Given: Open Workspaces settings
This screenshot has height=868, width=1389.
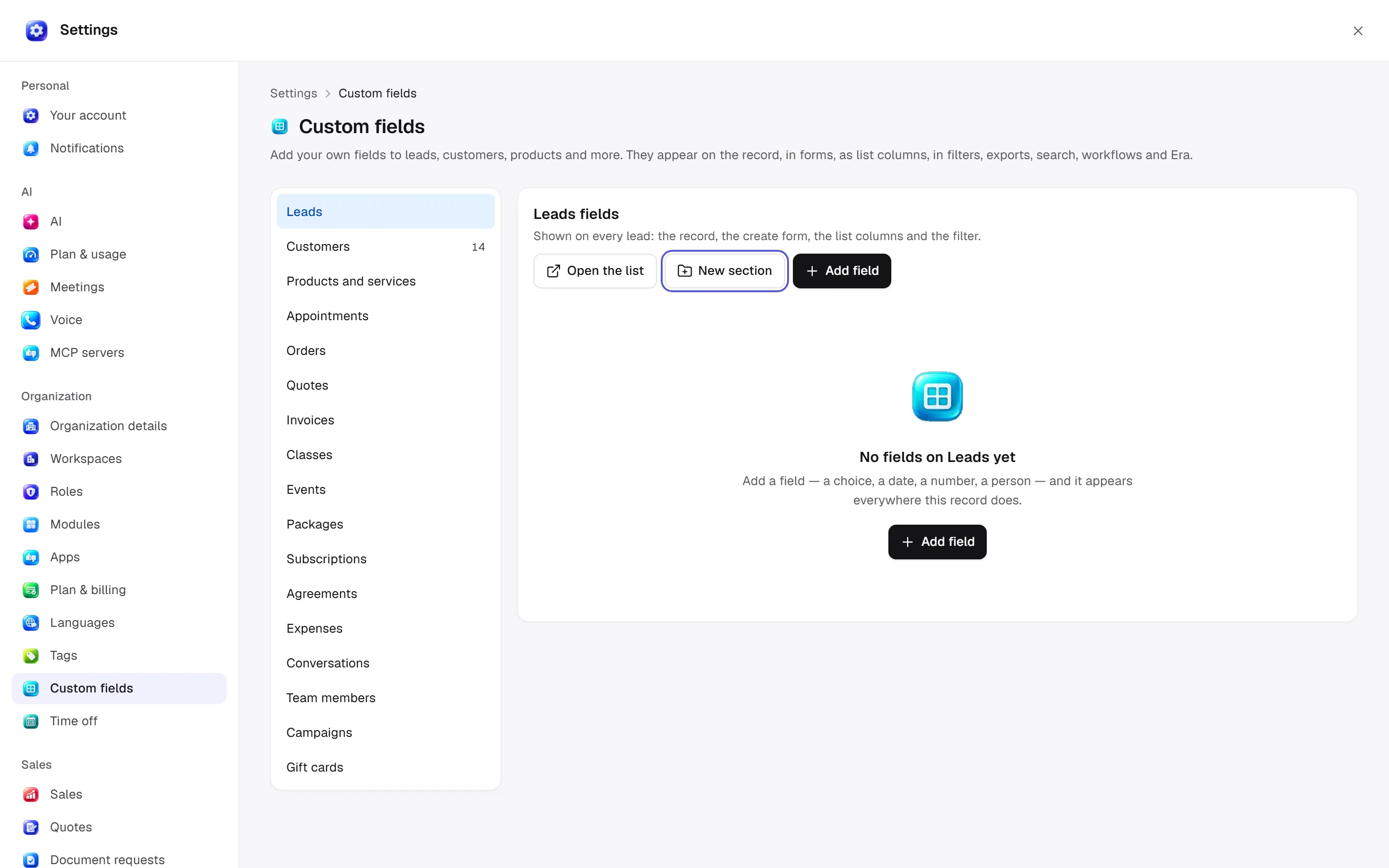Looking at the screenshot, I should coord(120,459).
